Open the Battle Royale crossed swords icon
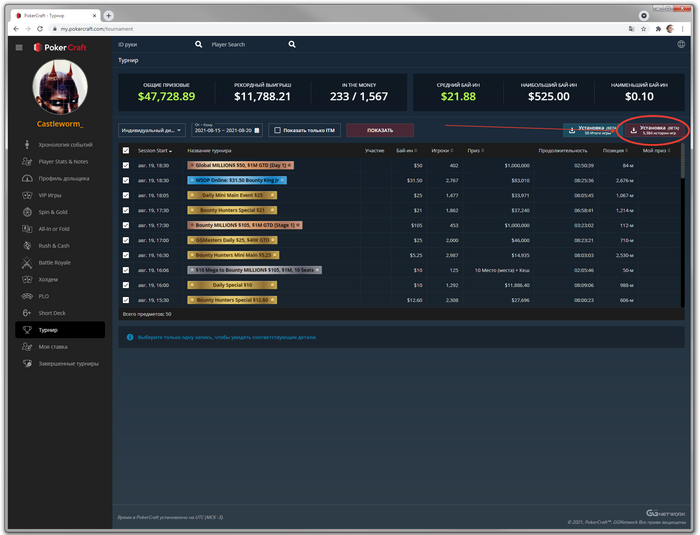The width and height of the screenshot is (700, 535). (x=27, y=263)
